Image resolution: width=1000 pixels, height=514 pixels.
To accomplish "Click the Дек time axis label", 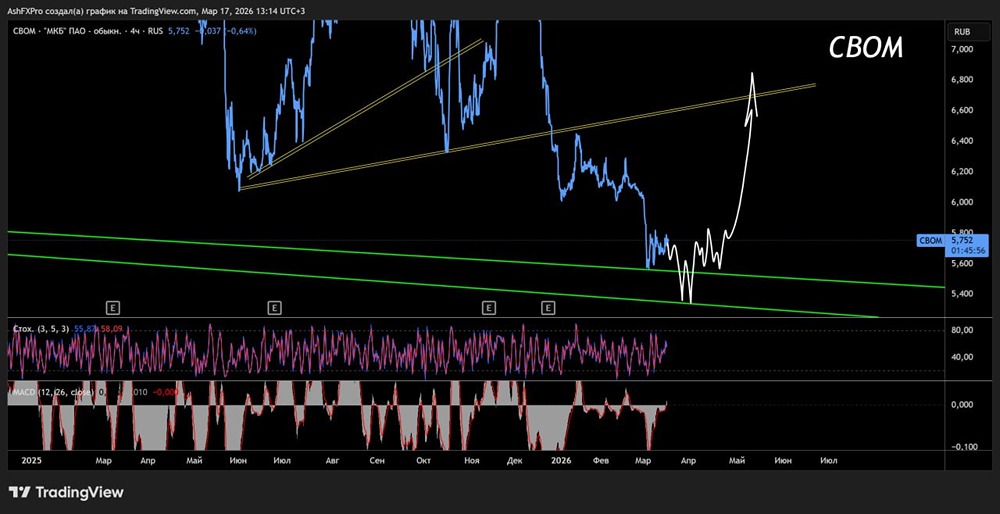I will click(x=515, y=460).
